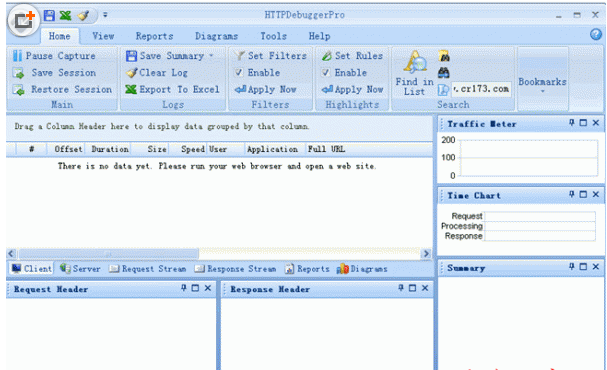Click the top binoculars search icon
607x370 pixels.
click(x=444, y=56)
